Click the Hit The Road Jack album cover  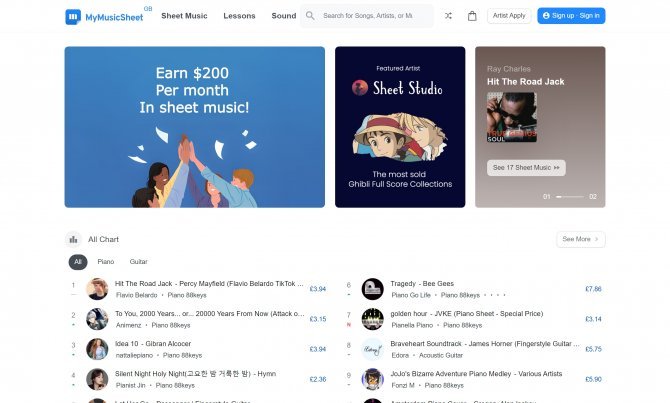pos(511,117)
